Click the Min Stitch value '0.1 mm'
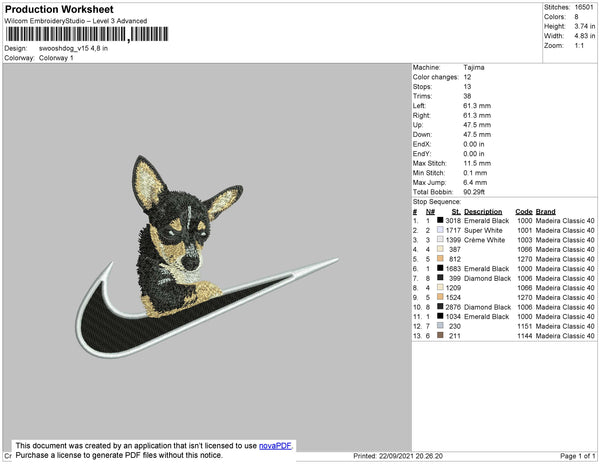600x464 pixels. [x=475, y=173]
